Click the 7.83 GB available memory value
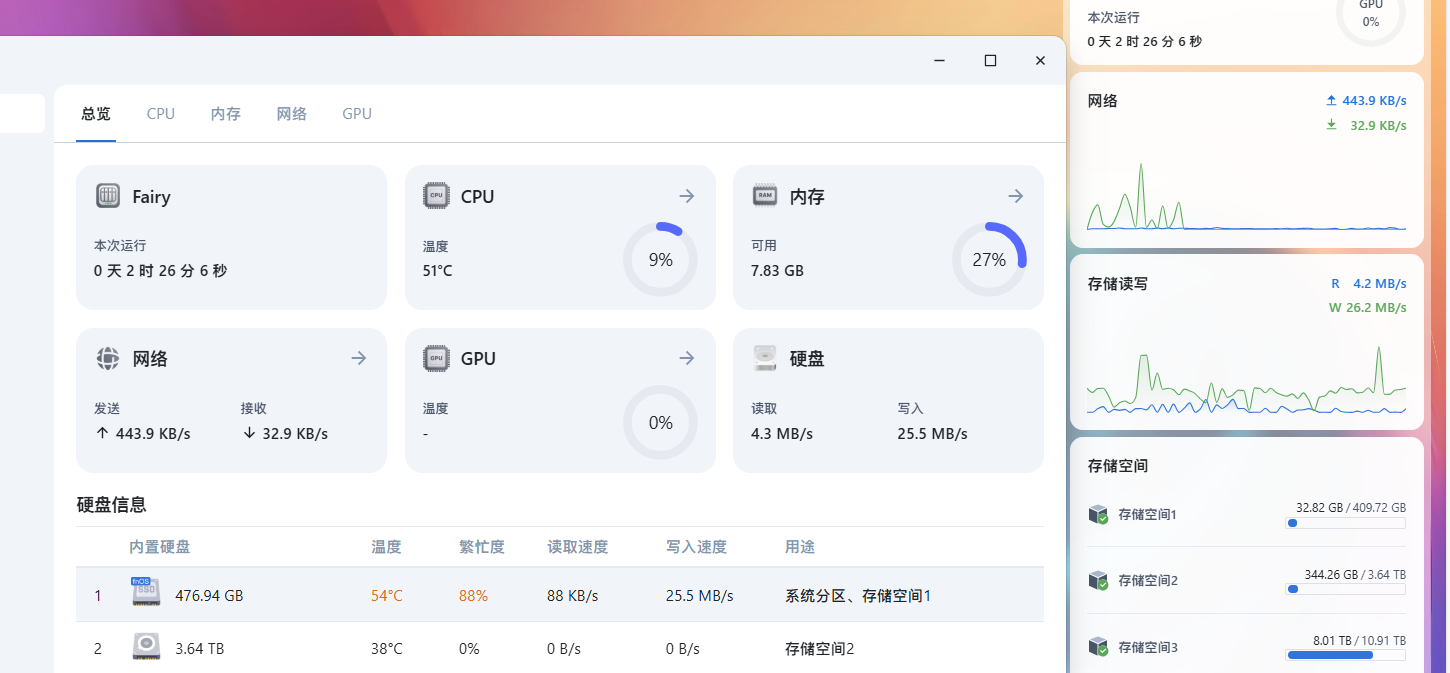 coord(777,271)
